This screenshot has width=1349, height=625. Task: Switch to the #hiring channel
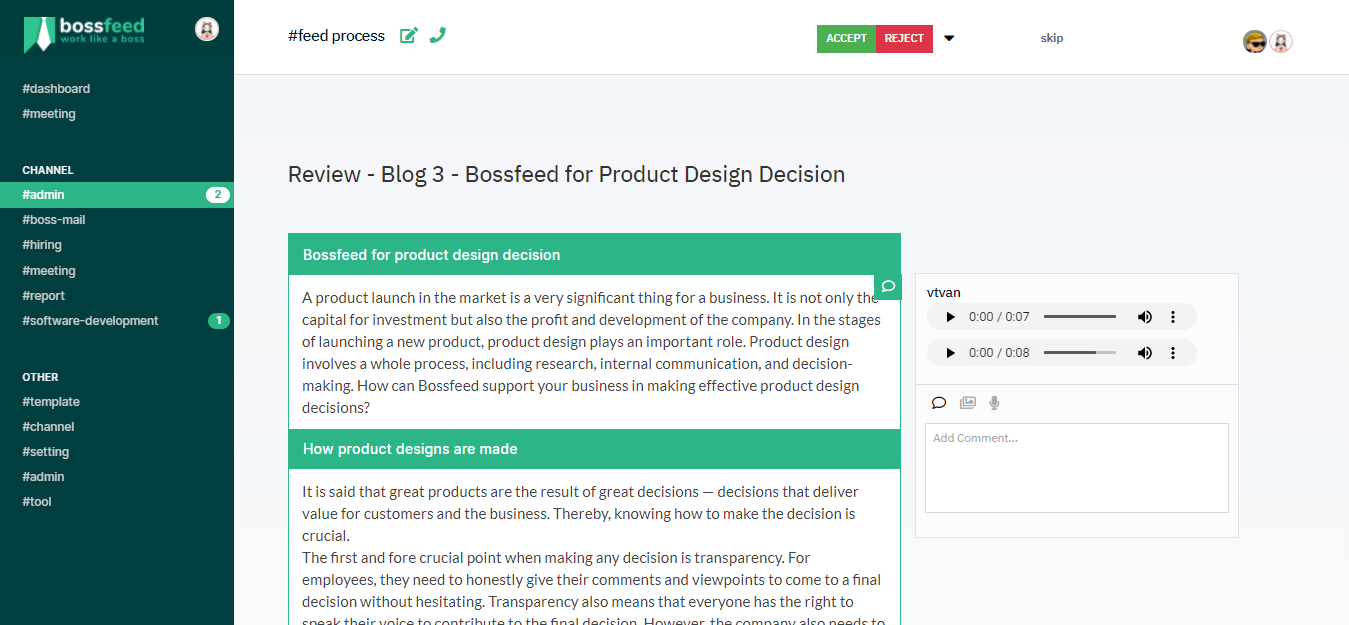click(x=40, y=244)
